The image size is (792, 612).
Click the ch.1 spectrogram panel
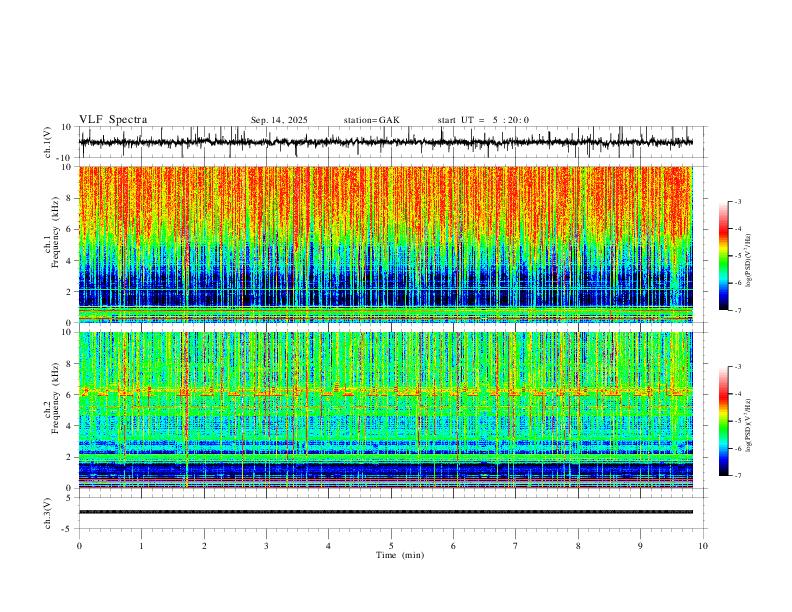(386, 244)
